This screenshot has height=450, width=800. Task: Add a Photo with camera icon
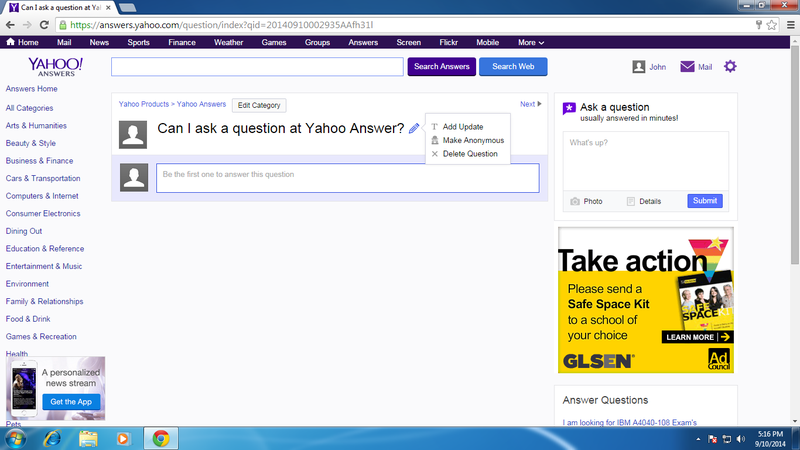tap(575, 202)
